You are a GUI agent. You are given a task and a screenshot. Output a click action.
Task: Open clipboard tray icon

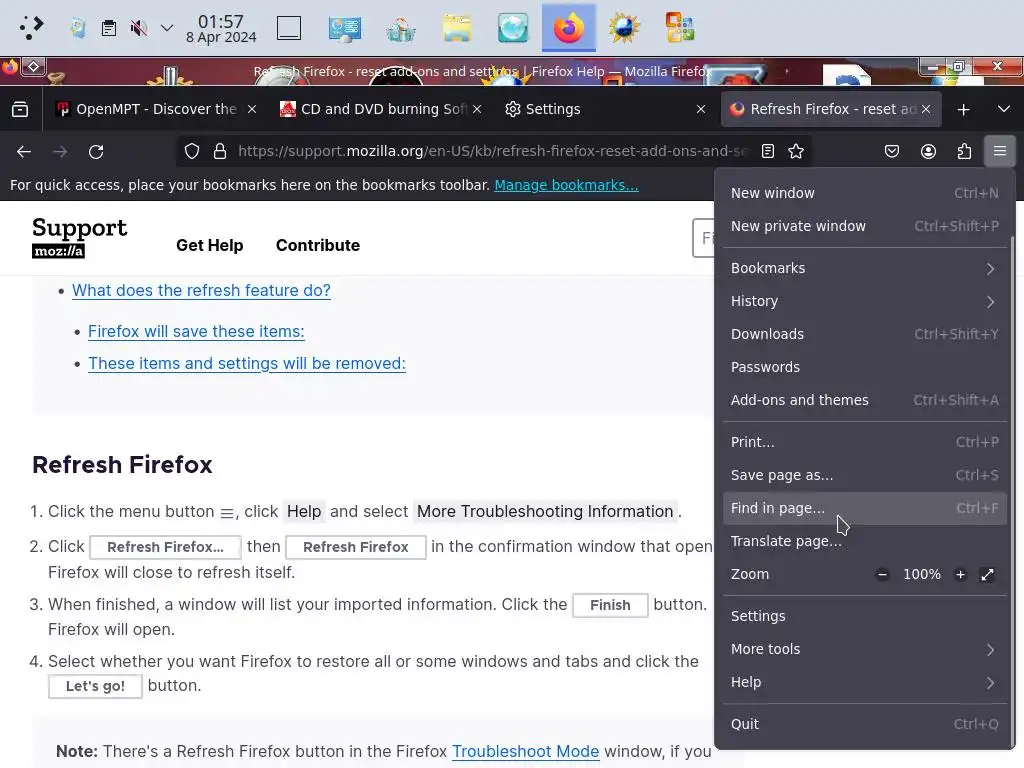coord(108,28)
